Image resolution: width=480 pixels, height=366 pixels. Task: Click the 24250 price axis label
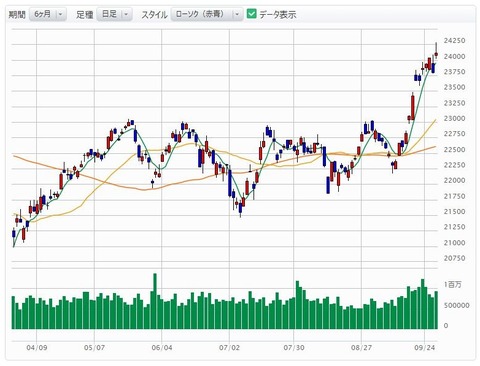coord(454,41)
